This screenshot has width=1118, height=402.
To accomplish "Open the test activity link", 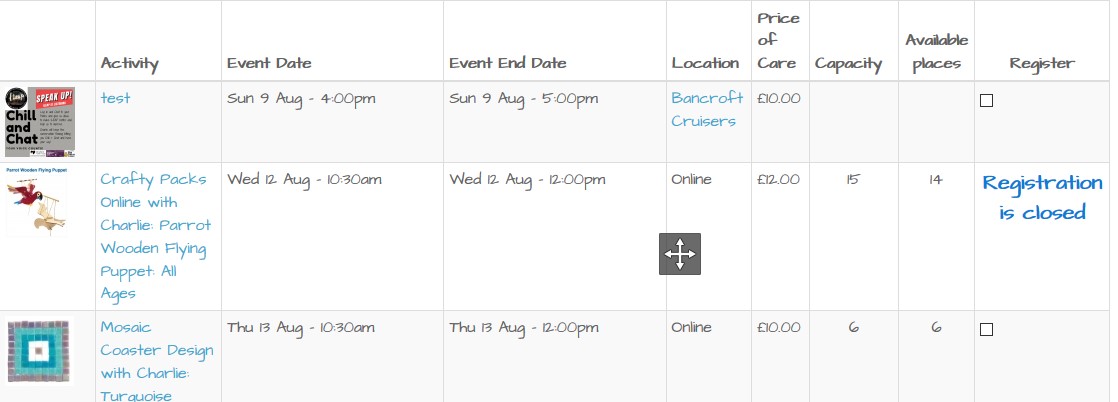I will click(x=115, y=98).
